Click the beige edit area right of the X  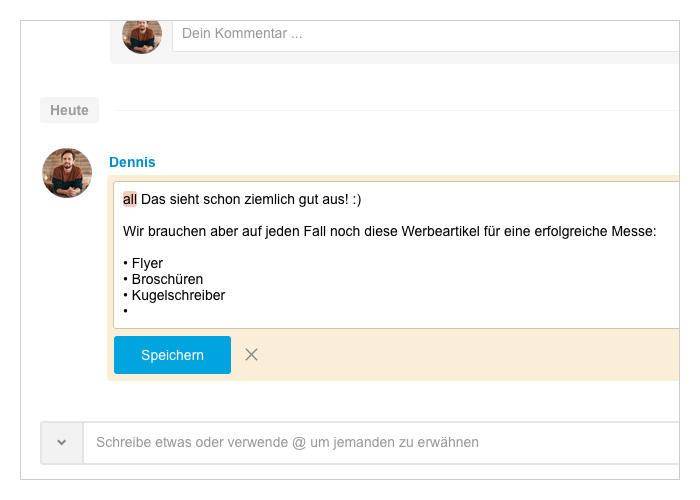pyautogui.click(x=469, y=355)
